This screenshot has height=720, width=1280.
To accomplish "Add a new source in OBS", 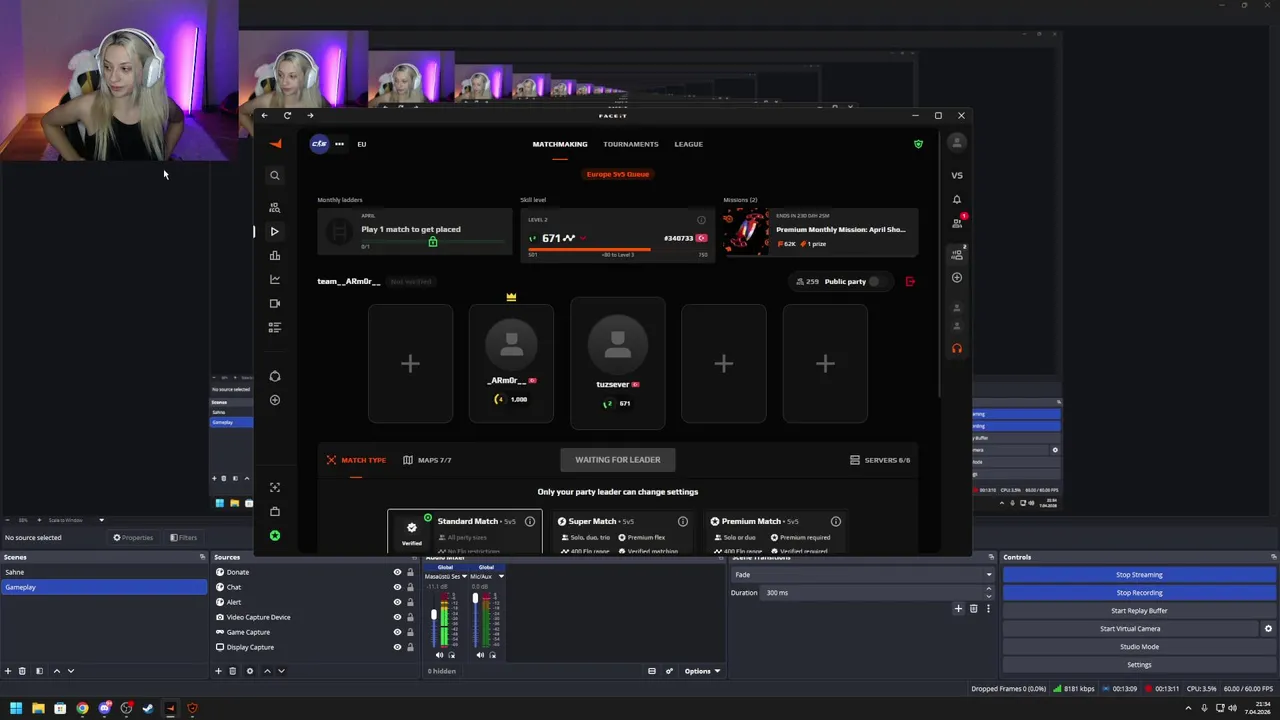I will click(x=218, y=671).
